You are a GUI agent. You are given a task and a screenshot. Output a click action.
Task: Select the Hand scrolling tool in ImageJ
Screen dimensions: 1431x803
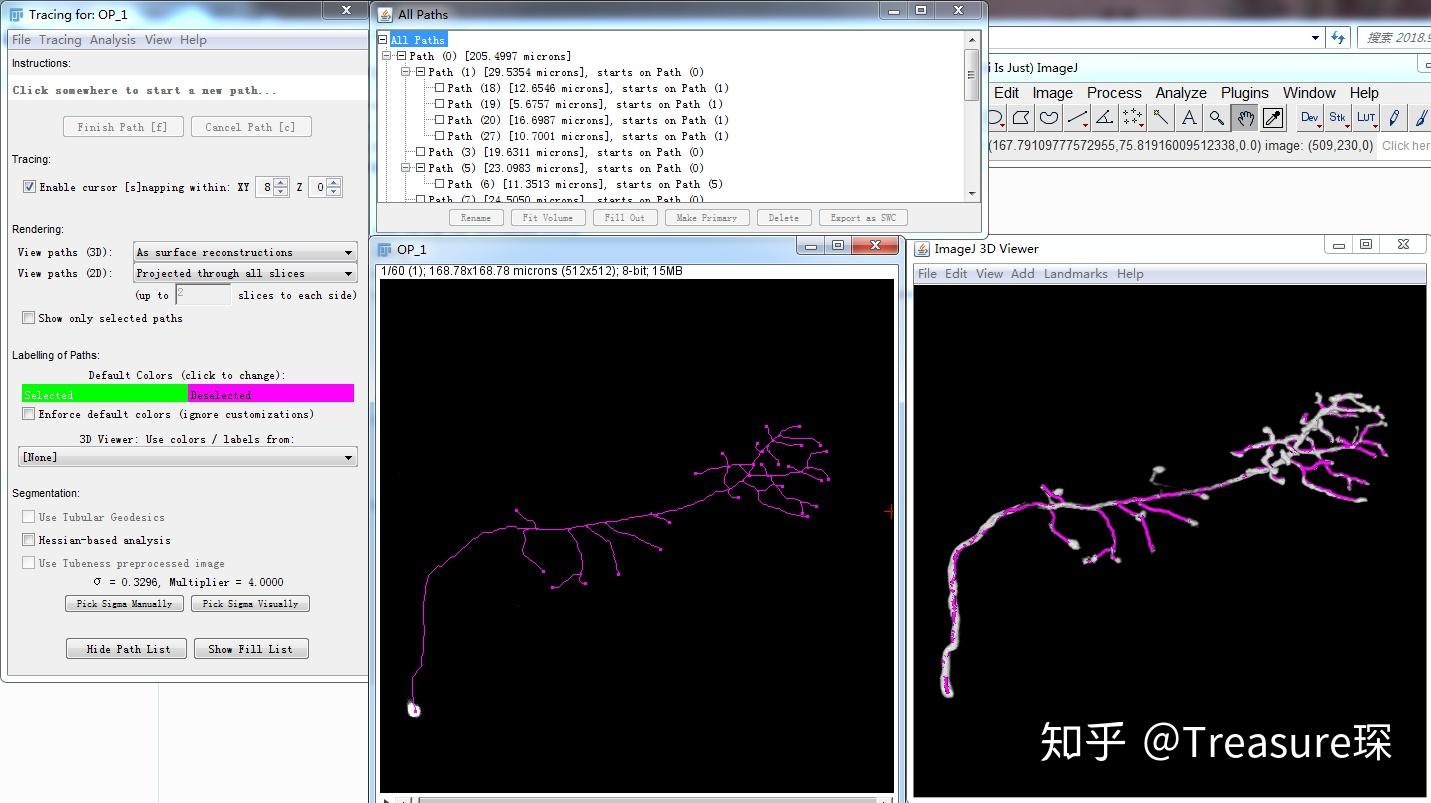(x=1246, y=118)
